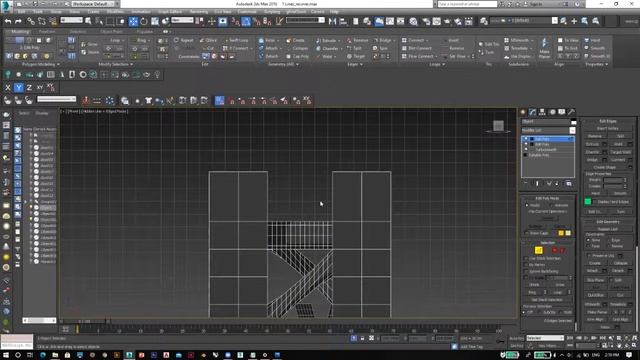Enable Use Stack Selection checkbox

tap(526, 258)
